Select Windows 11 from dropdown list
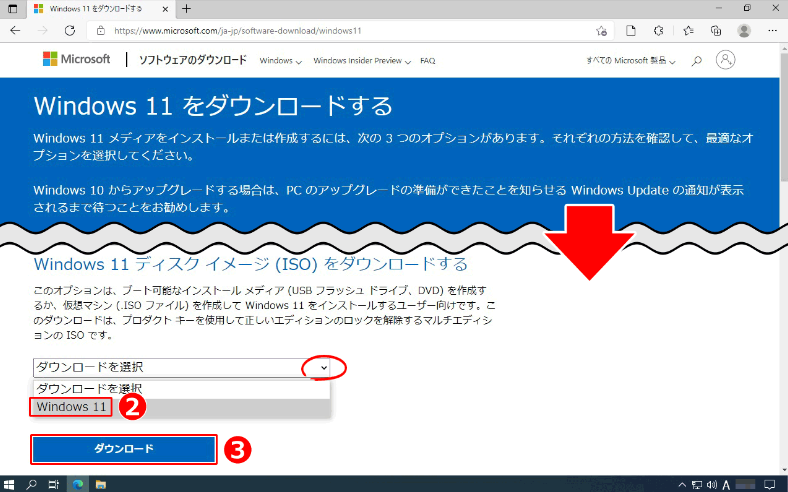Screen dimensions: 788x492 (181, 408)
